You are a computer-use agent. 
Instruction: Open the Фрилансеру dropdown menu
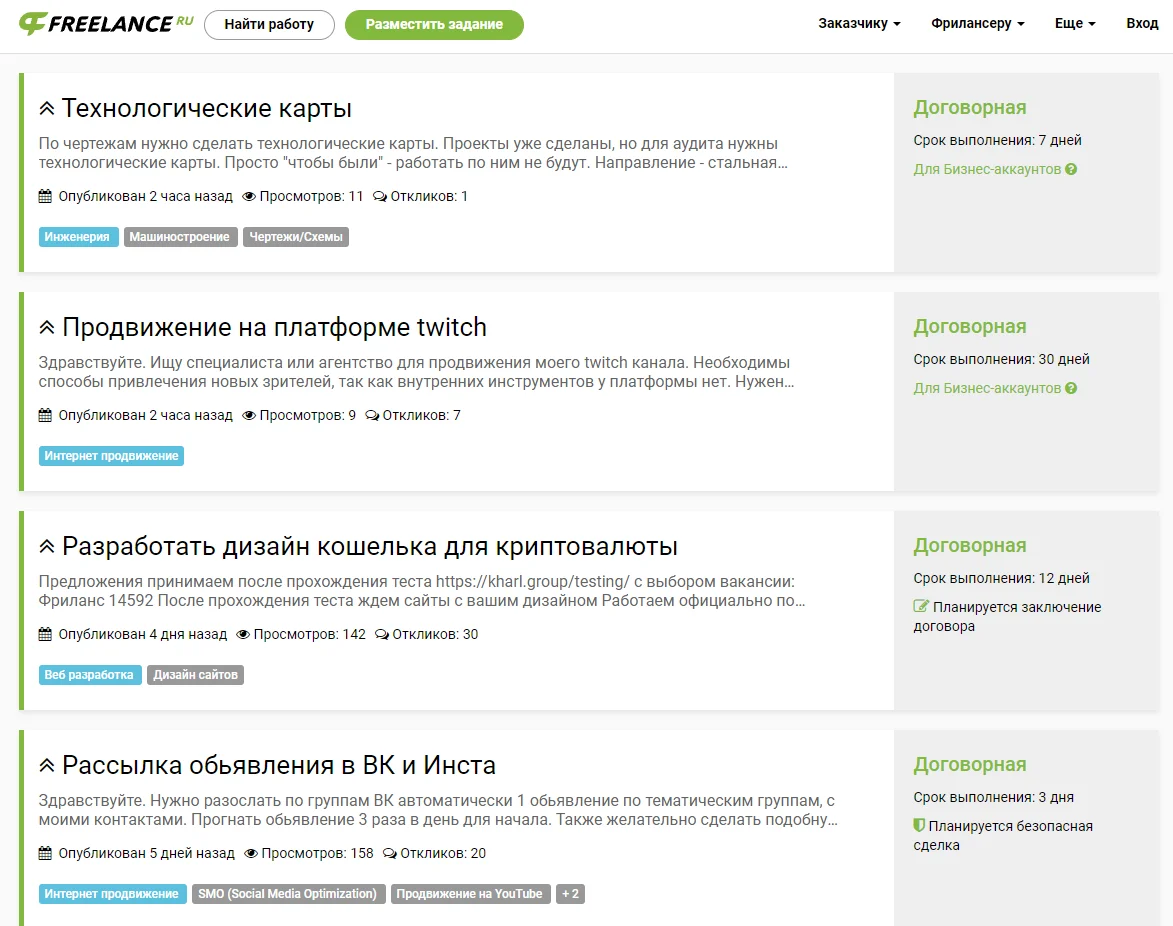click(x=977, y=23)
